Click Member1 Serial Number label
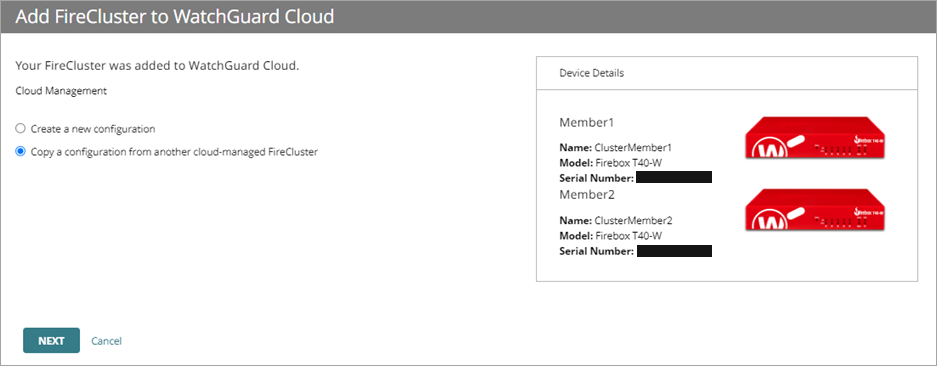 tap(596, 178)
